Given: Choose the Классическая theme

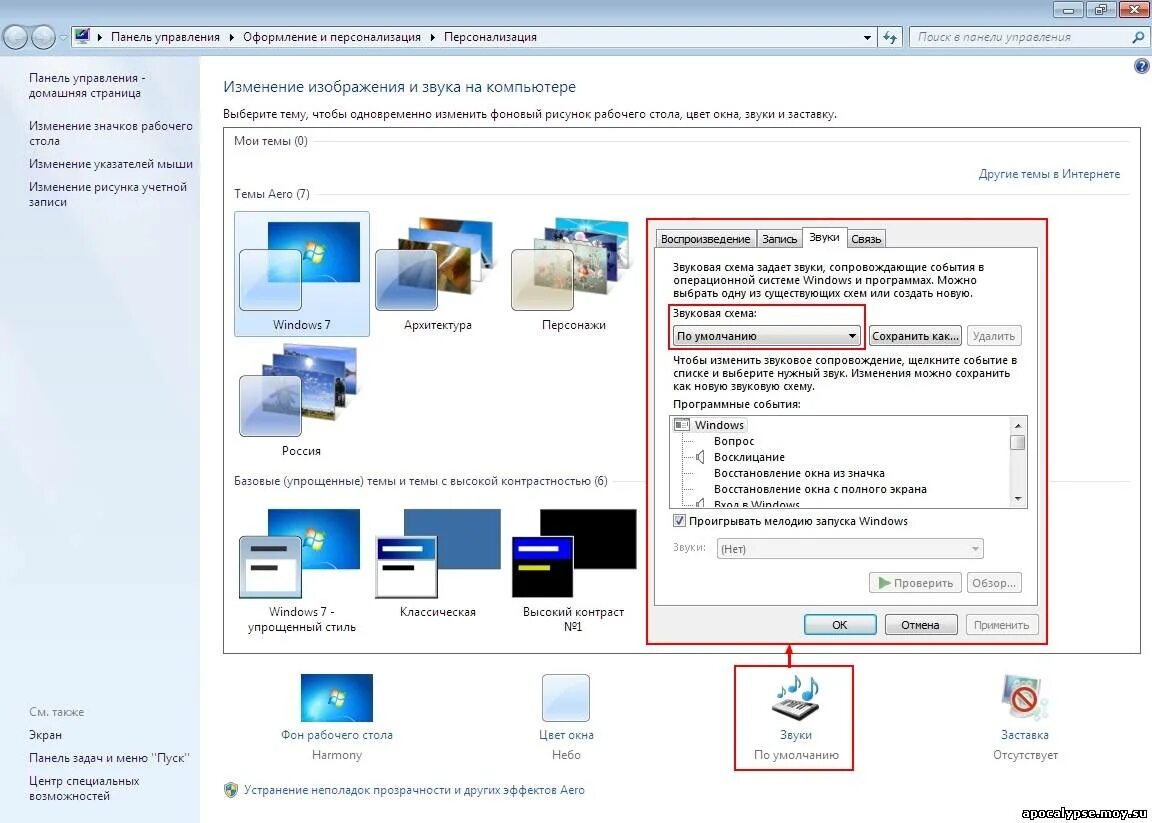Looking at the screenshot, I should pyautogui.click(x=437, y=564).
